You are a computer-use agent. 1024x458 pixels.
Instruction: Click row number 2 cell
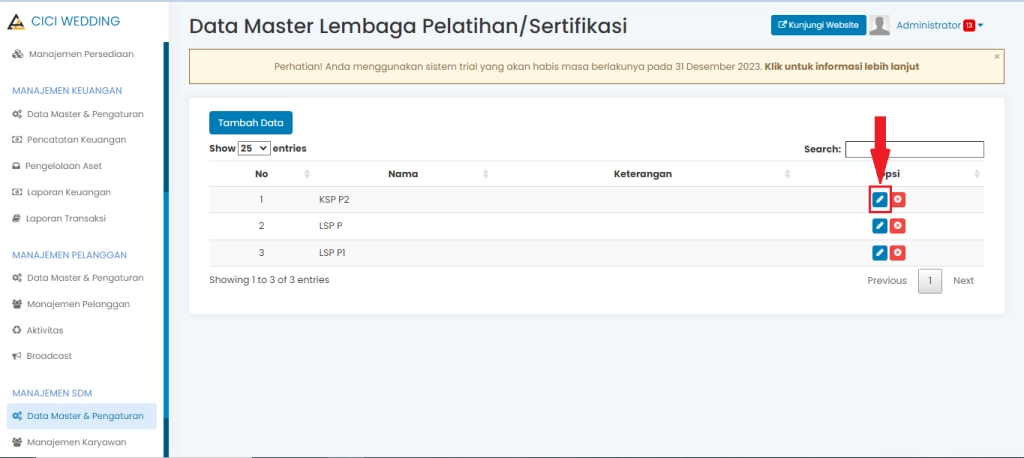click(261, 226)
